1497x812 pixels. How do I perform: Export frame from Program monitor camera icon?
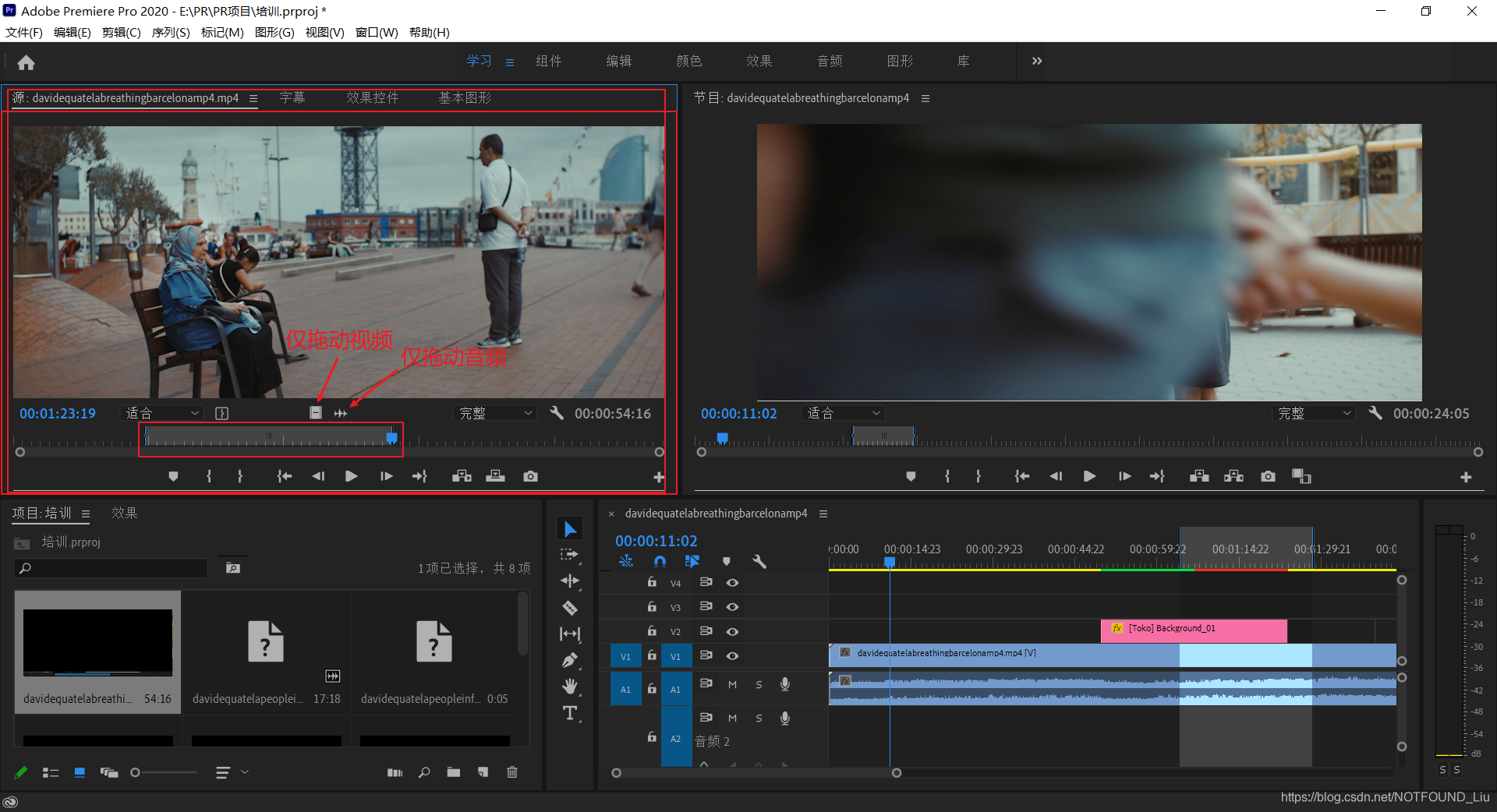click(x=1269, y=476)
